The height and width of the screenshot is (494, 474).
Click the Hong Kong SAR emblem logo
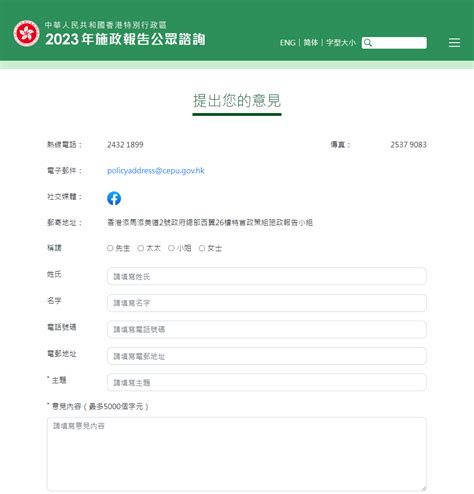(26, 33)
